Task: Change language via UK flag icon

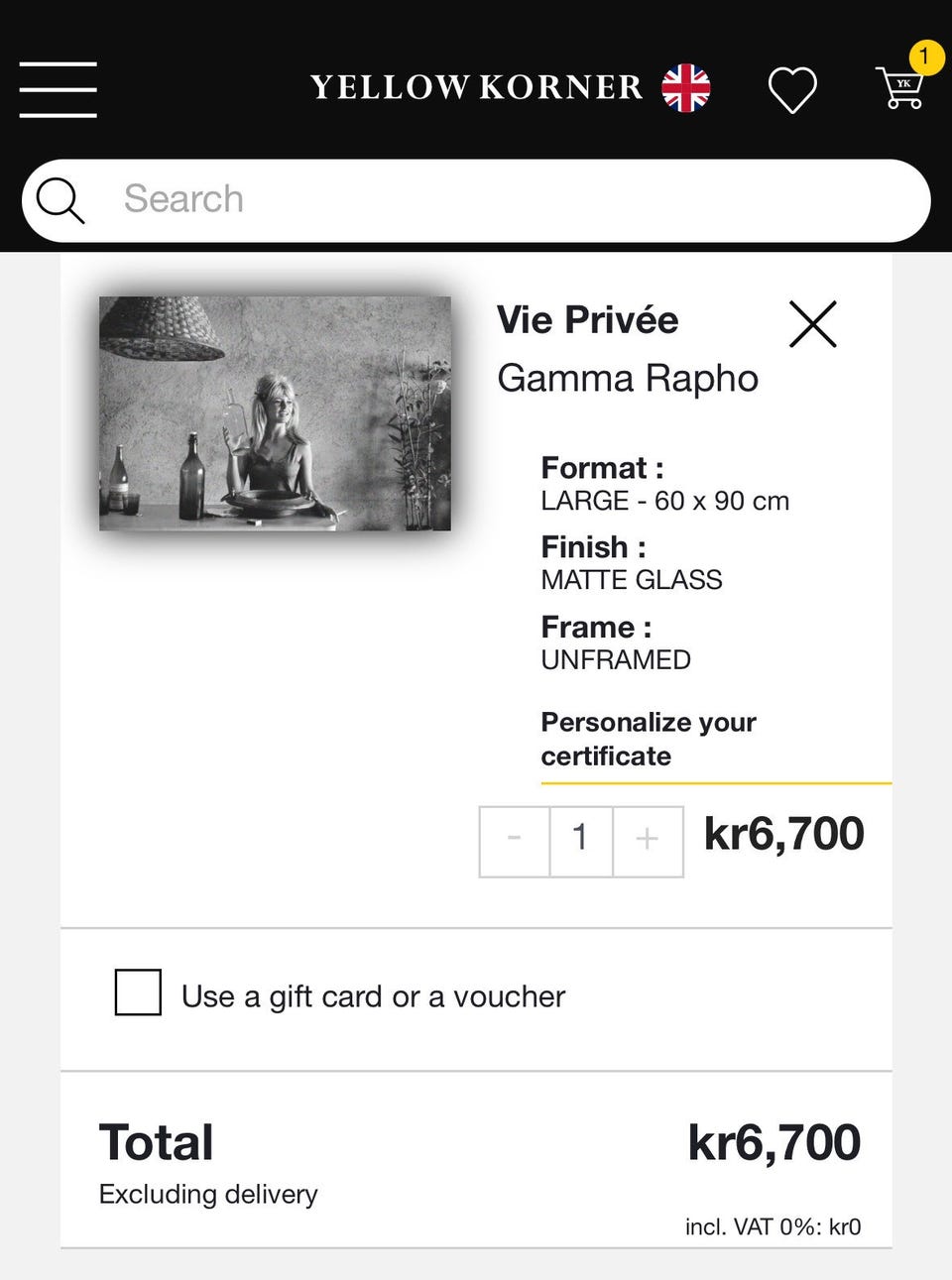Action: point(686,88)
